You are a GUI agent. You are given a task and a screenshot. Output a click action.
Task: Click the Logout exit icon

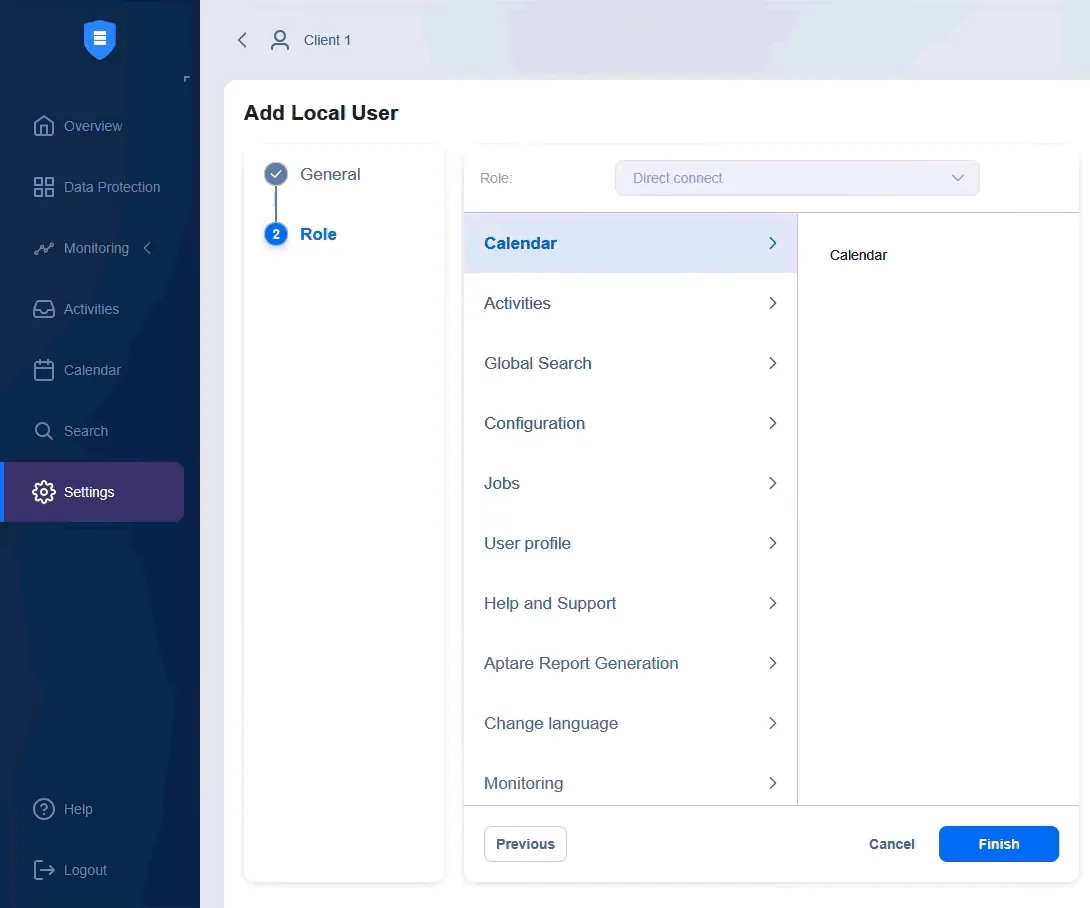(x=44, y=870)
